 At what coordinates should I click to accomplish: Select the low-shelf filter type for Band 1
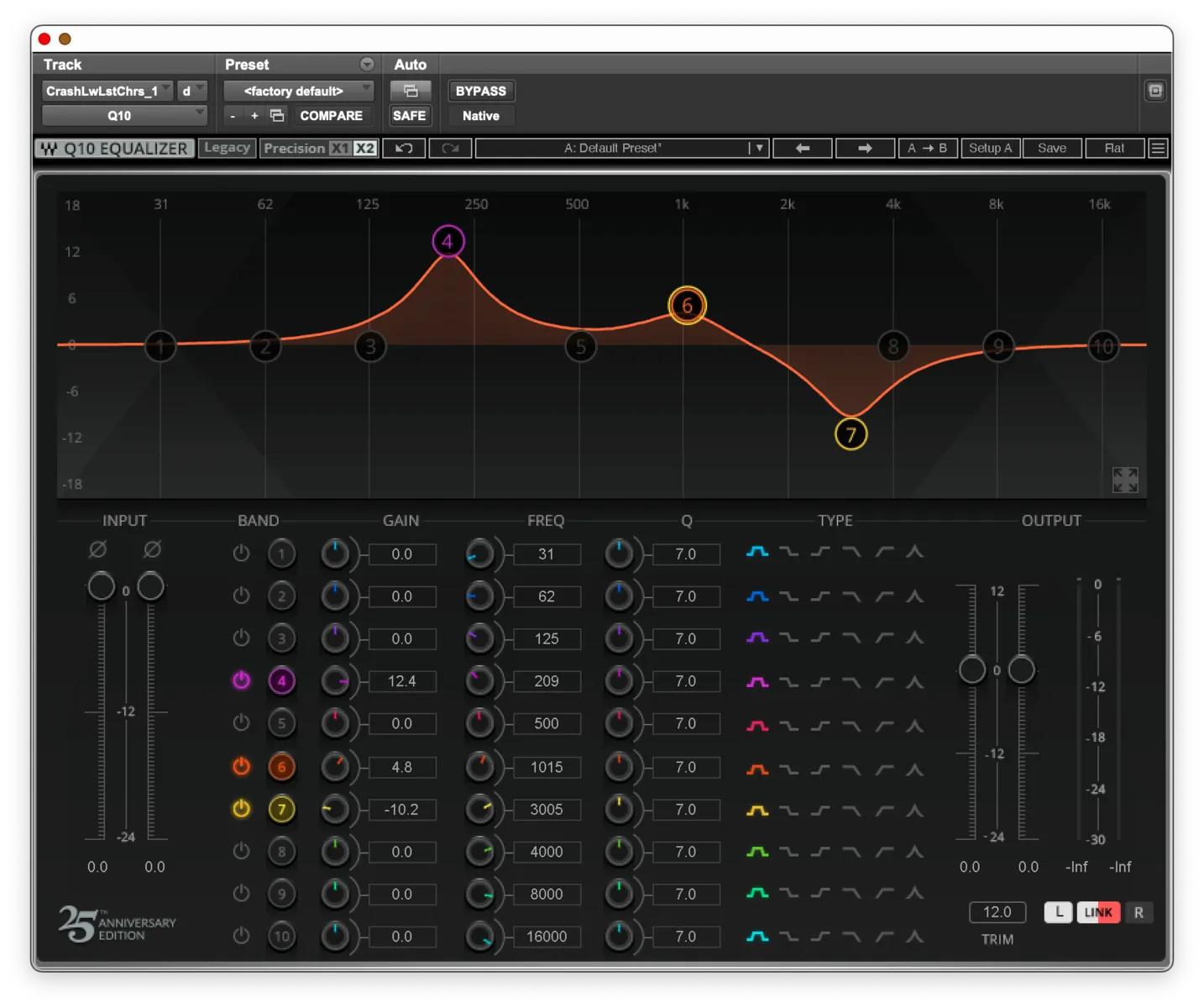pyautogui.click(x=789, y=552)
